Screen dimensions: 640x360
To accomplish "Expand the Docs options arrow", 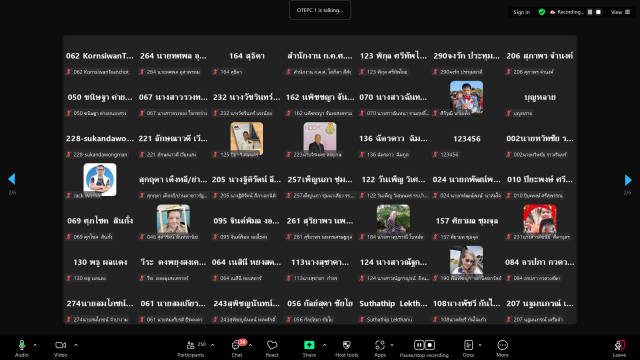I will 480,345.
